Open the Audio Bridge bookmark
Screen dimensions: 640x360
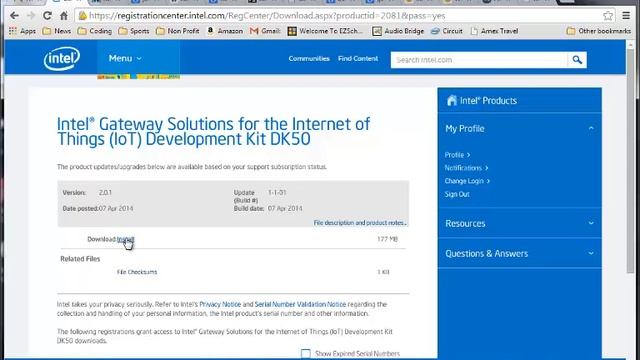pyautogui.click(x=398, y=31)
